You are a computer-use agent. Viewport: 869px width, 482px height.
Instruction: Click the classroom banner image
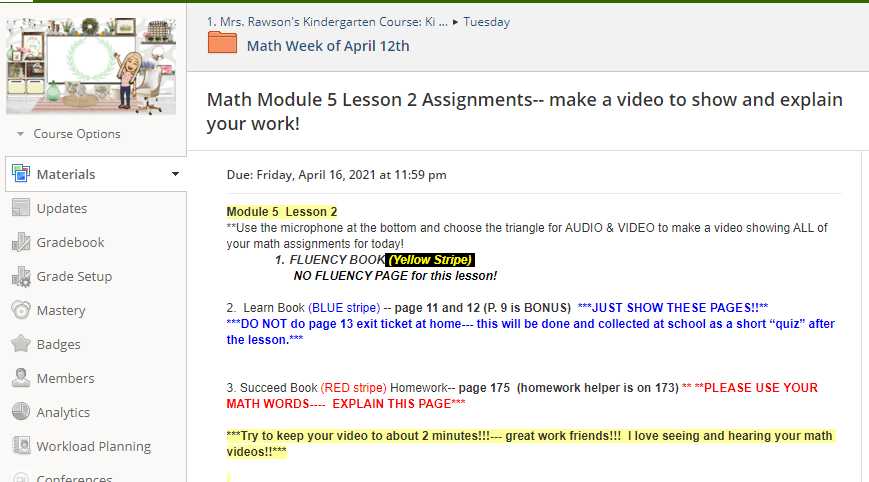point(91,66)
